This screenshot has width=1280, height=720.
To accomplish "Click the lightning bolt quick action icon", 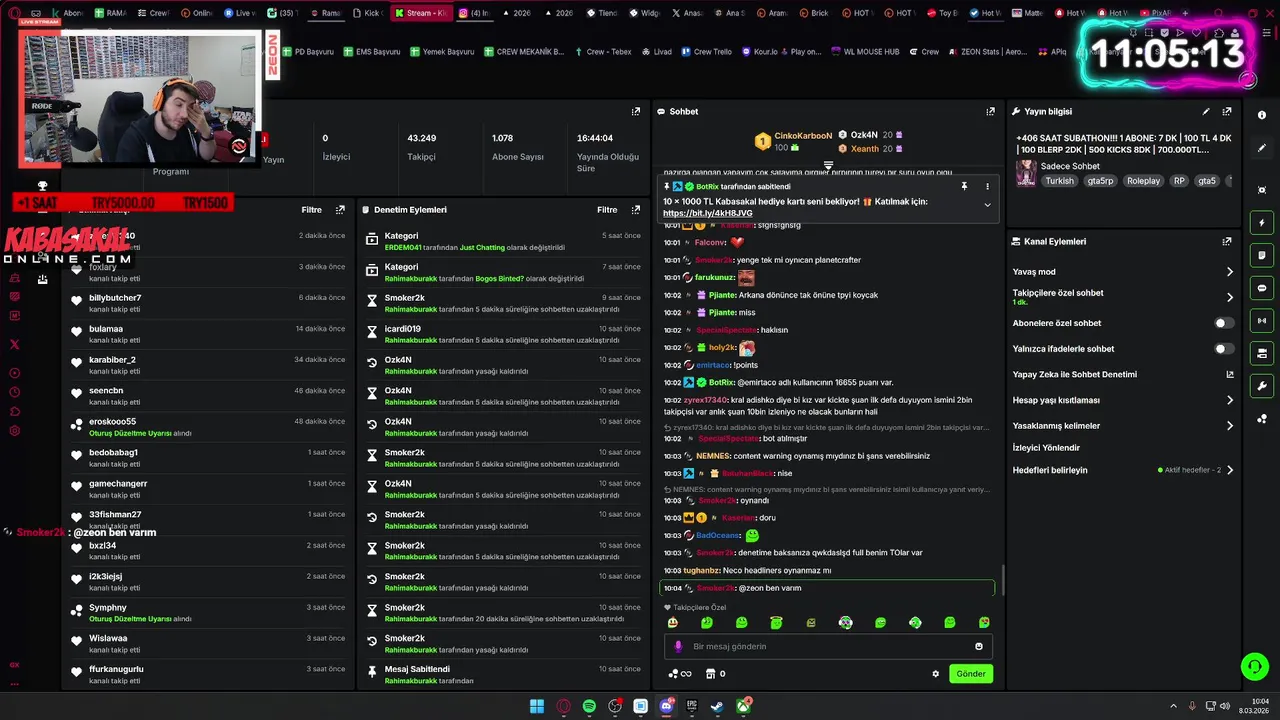I will (1262, 223).
